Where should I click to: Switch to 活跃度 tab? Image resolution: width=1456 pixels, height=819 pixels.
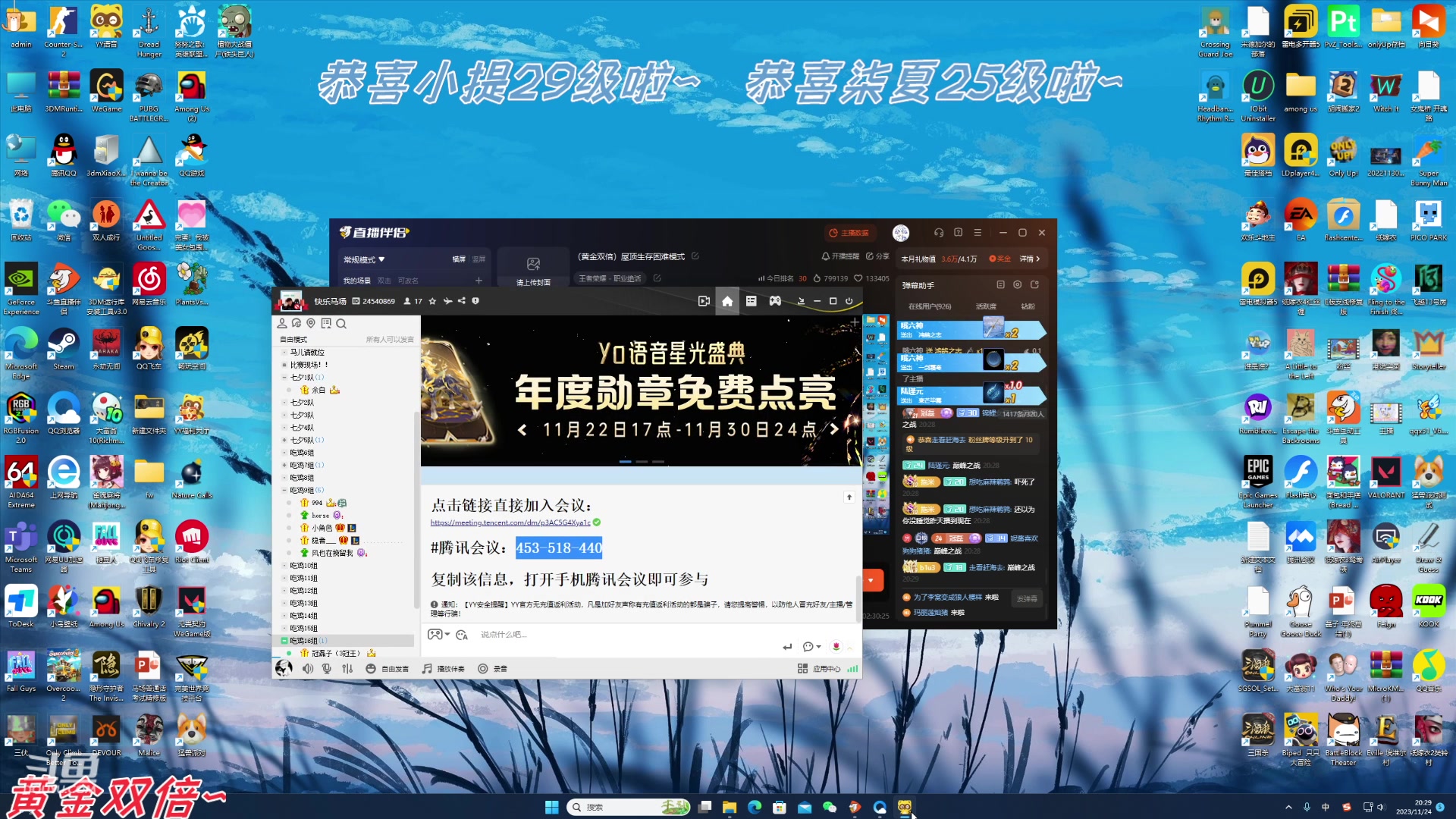[x=986, y=306]
